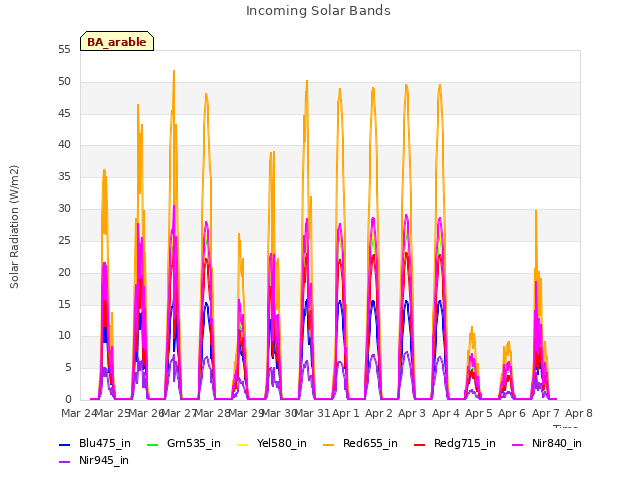
Task: Click the 40 y-axis tick label
Action: [64, 144]
